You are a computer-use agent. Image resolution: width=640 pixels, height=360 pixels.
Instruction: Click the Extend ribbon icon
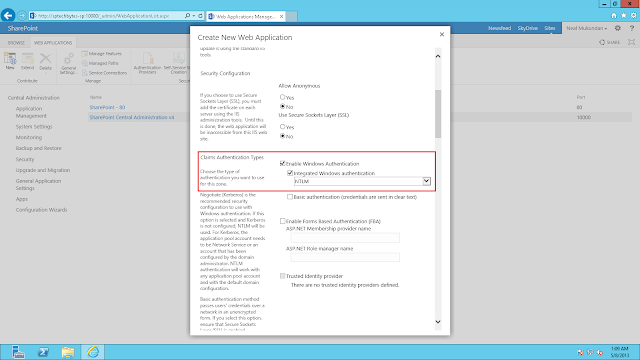(27, 62)
